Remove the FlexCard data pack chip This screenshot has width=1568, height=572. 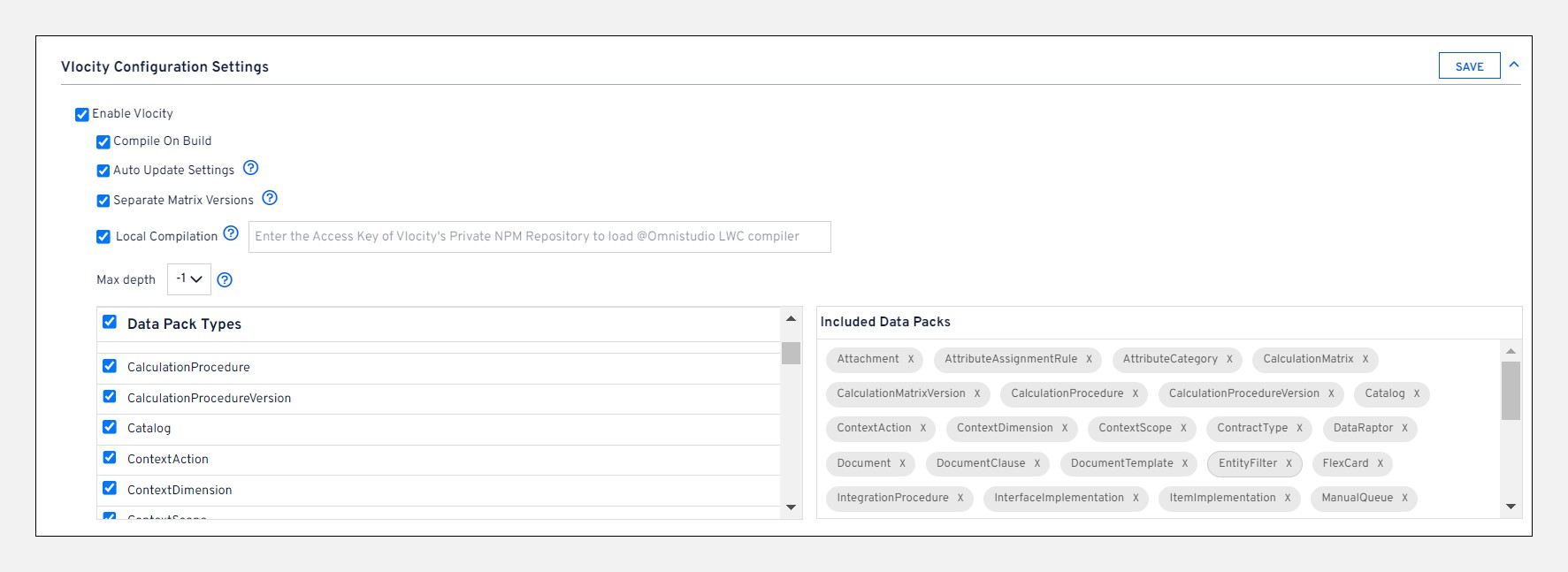(1380, 463)
